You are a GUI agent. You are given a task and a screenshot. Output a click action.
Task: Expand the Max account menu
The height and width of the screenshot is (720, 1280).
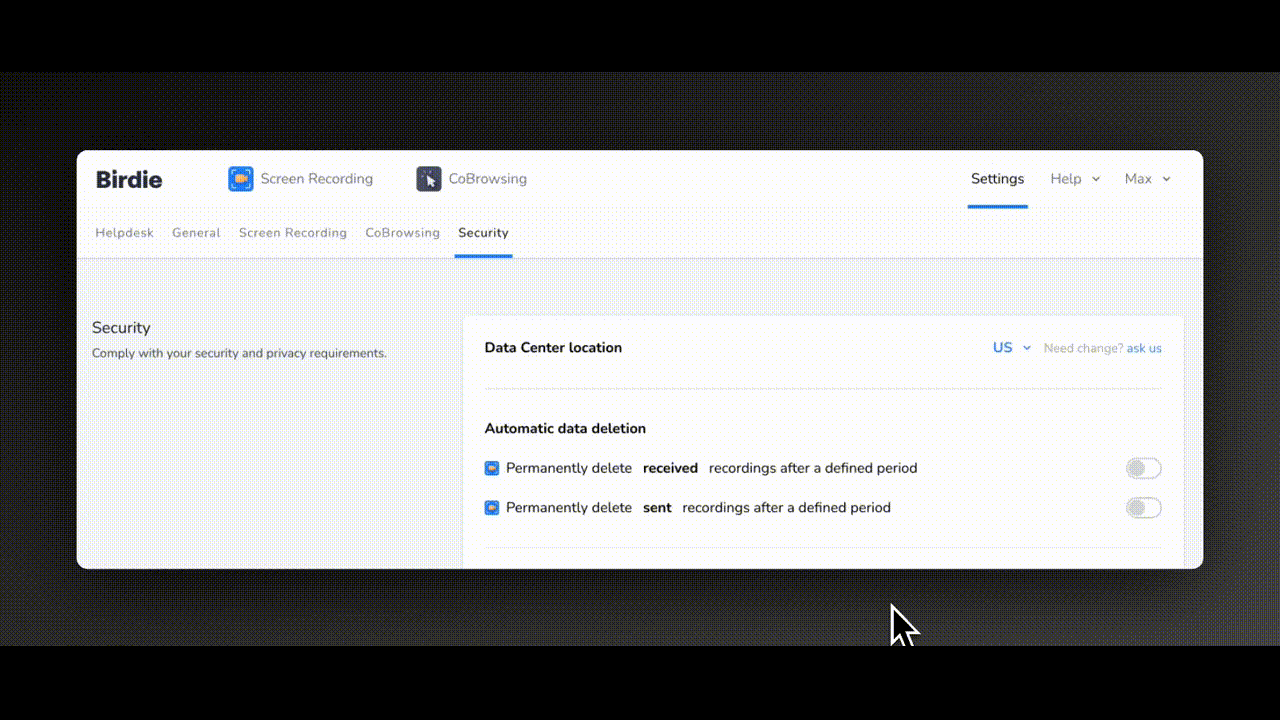click(1147, 179)
